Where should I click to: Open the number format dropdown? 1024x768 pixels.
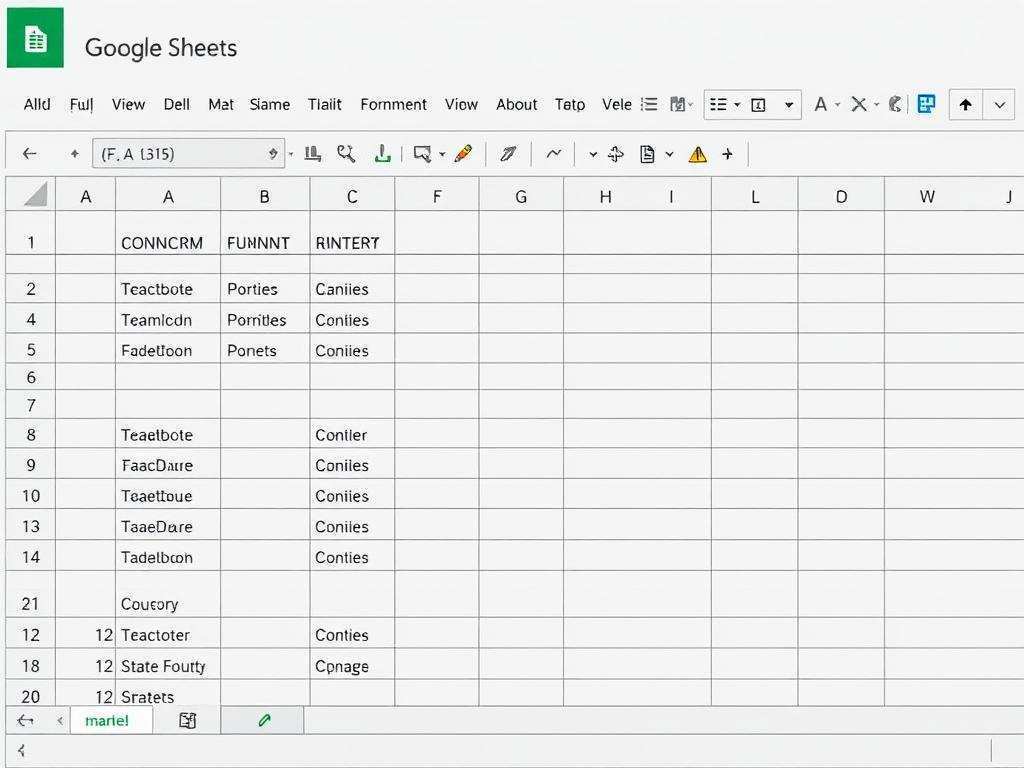[x=789, y=104]
